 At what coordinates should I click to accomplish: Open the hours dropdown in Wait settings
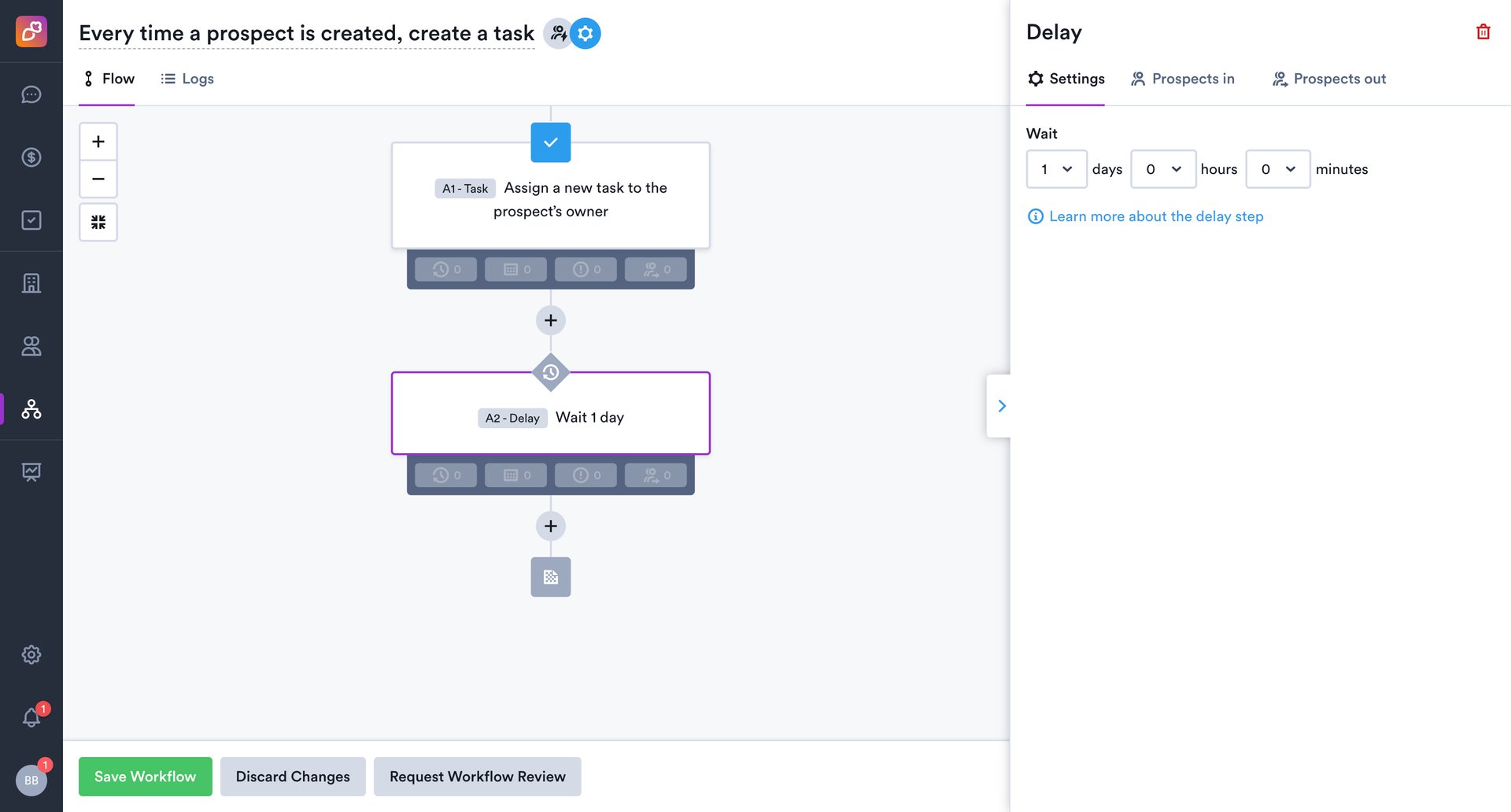1163,168
